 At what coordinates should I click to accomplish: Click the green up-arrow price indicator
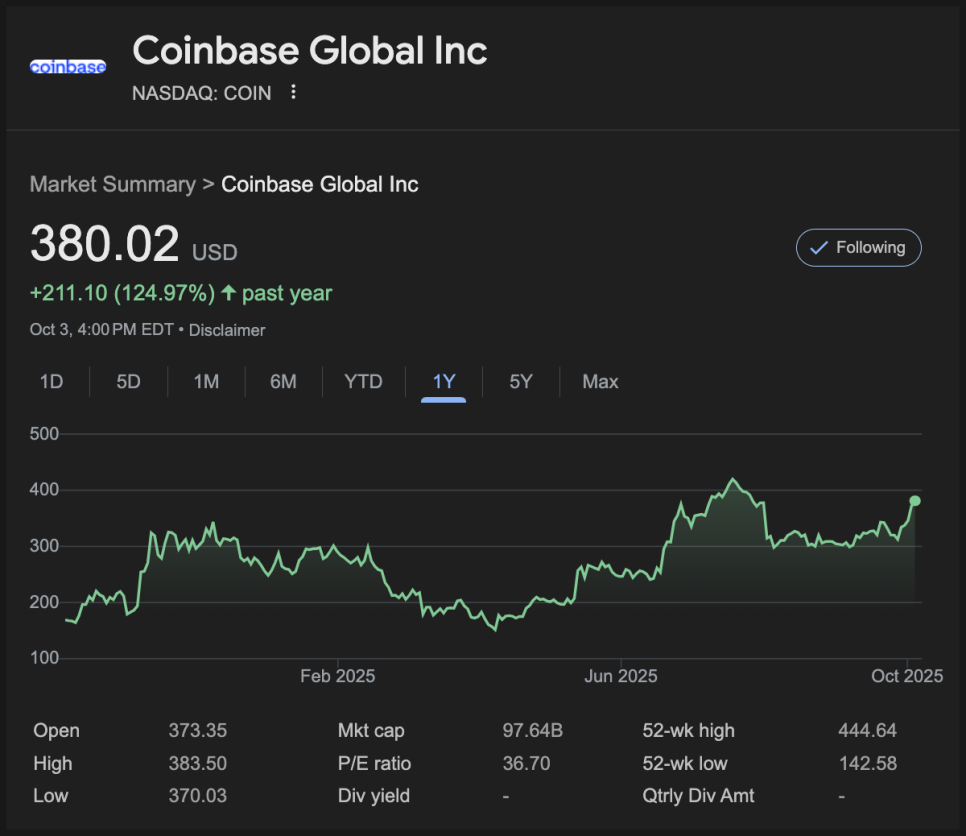(x=229, y=293)
